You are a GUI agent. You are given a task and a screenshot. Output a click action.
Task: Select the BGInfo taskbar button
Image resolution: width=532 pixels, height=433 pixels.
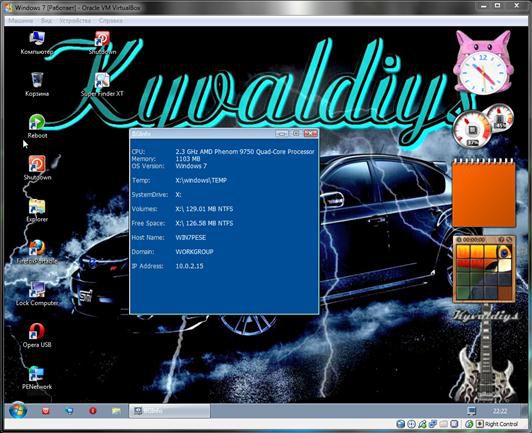coord(169,411)
